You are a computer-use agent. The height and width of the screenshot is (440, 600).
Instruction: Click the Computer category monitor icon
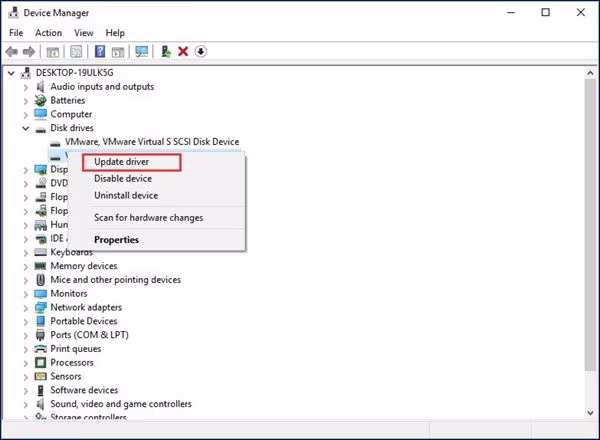[40, 114]
